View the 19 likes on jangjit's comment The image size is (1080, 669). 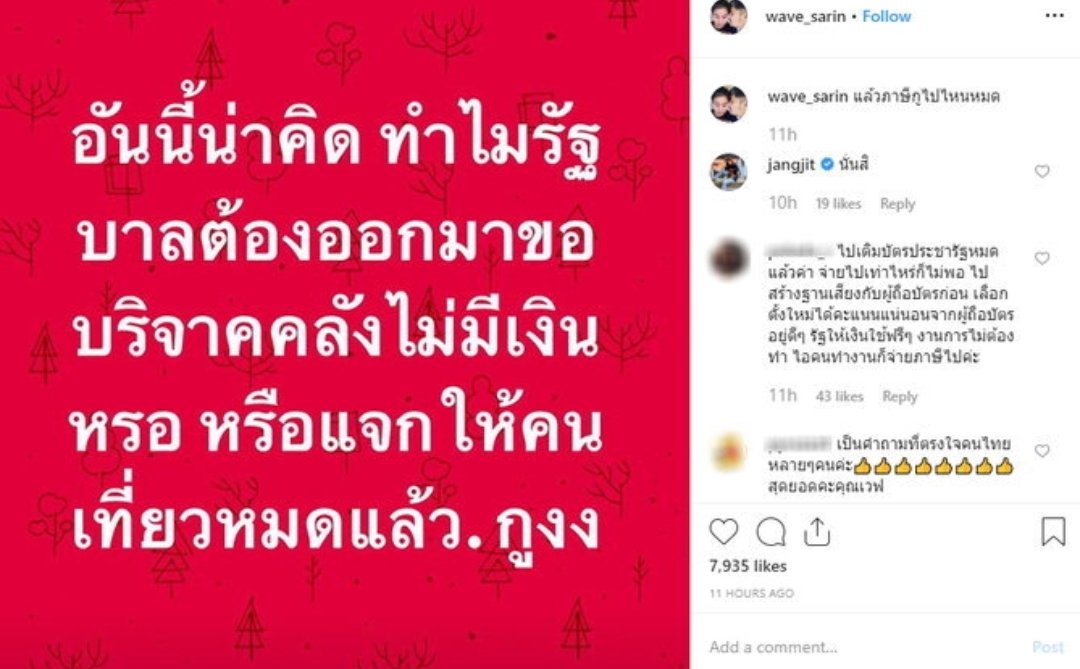[838, 204]
